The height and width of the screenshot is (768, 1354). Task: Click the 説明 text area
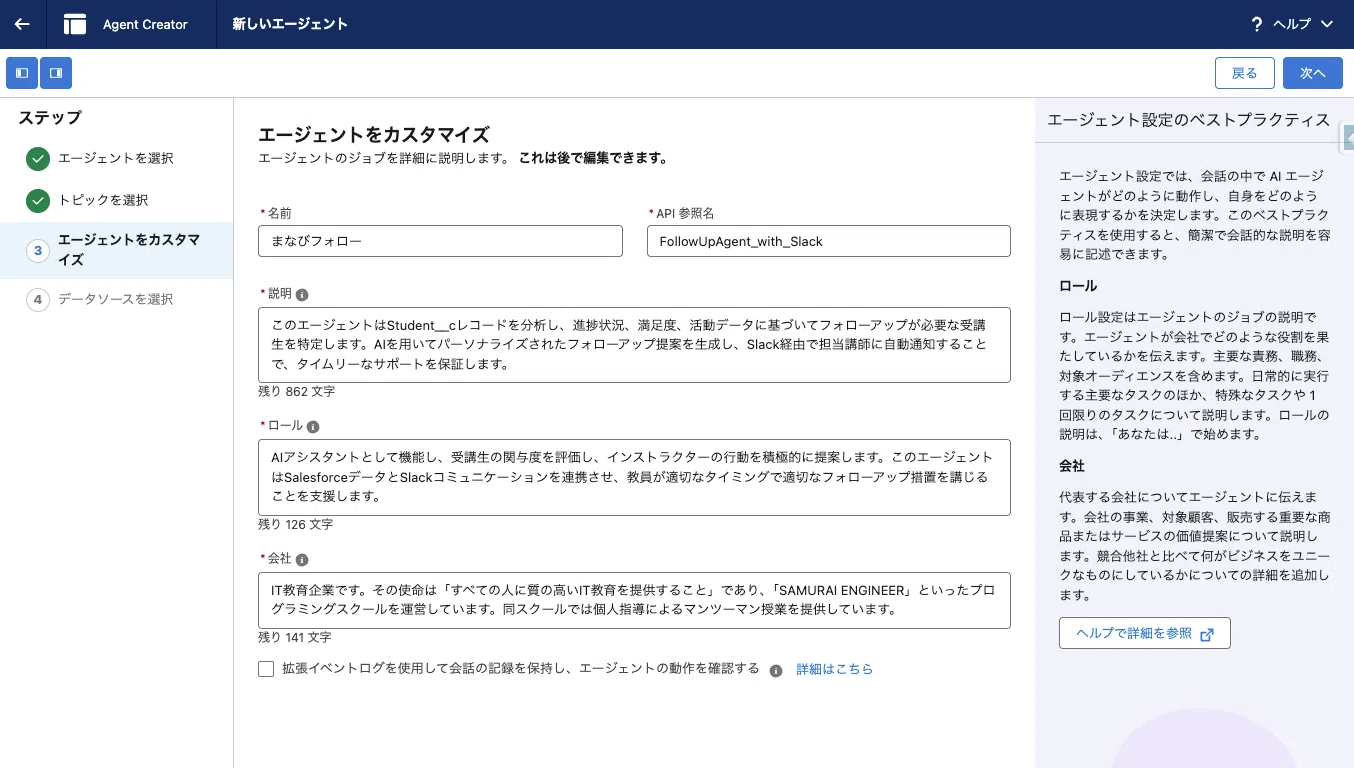[x=634, y=345]
